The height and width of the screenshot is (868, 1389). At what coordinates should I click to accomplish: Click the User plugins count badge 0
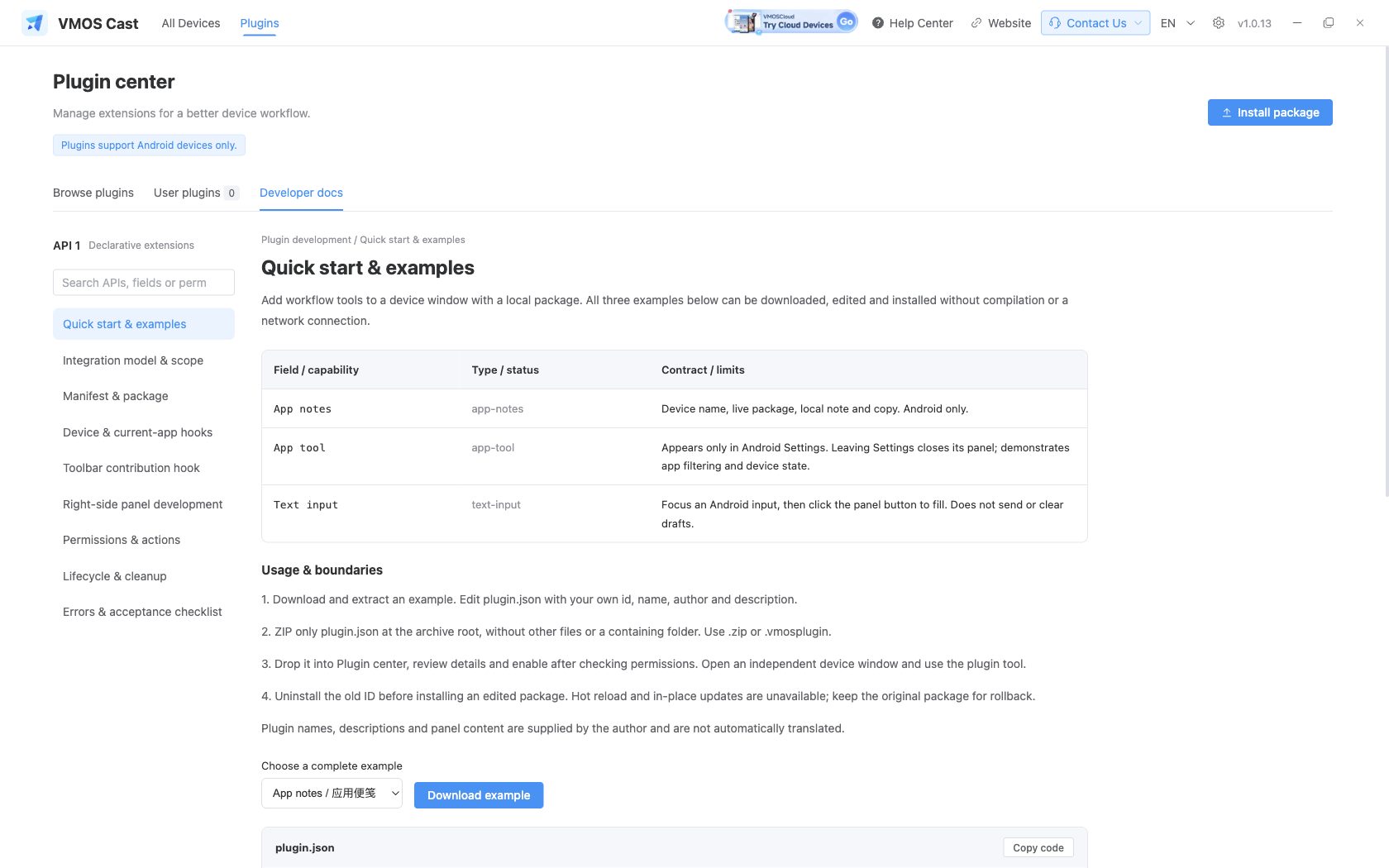[231, 193]
